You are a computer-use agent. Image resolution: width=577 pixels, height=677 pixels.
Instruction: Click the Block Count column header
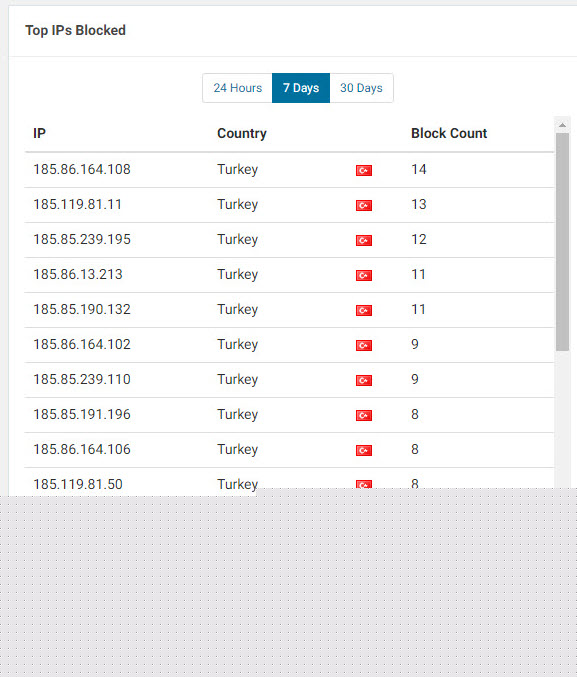point(449,133)
